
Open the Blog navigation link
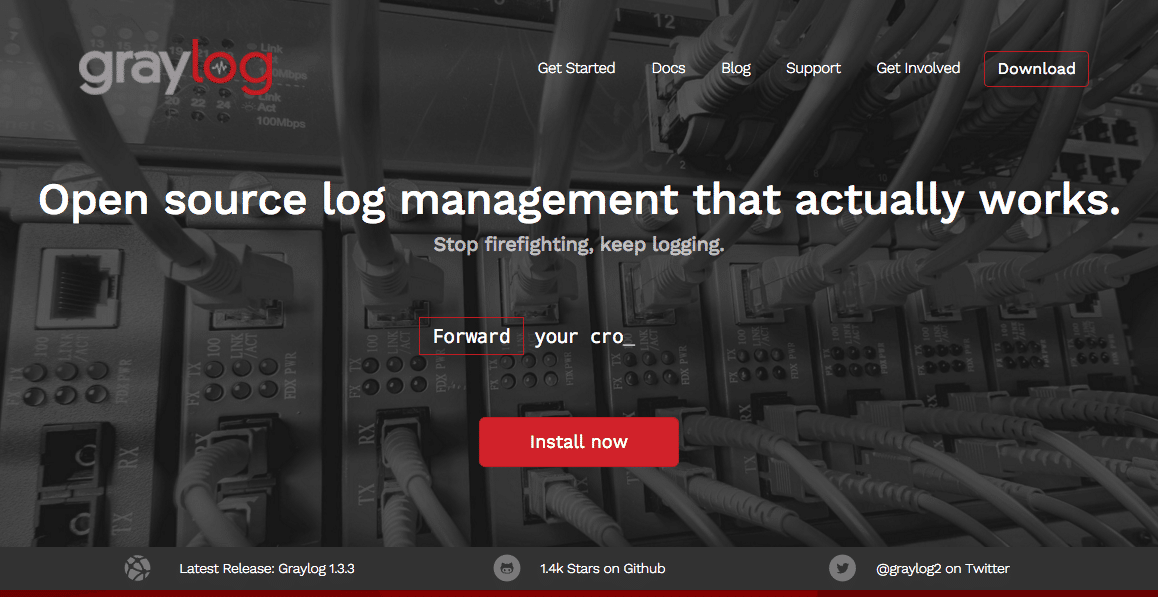[x=735, y=68]
